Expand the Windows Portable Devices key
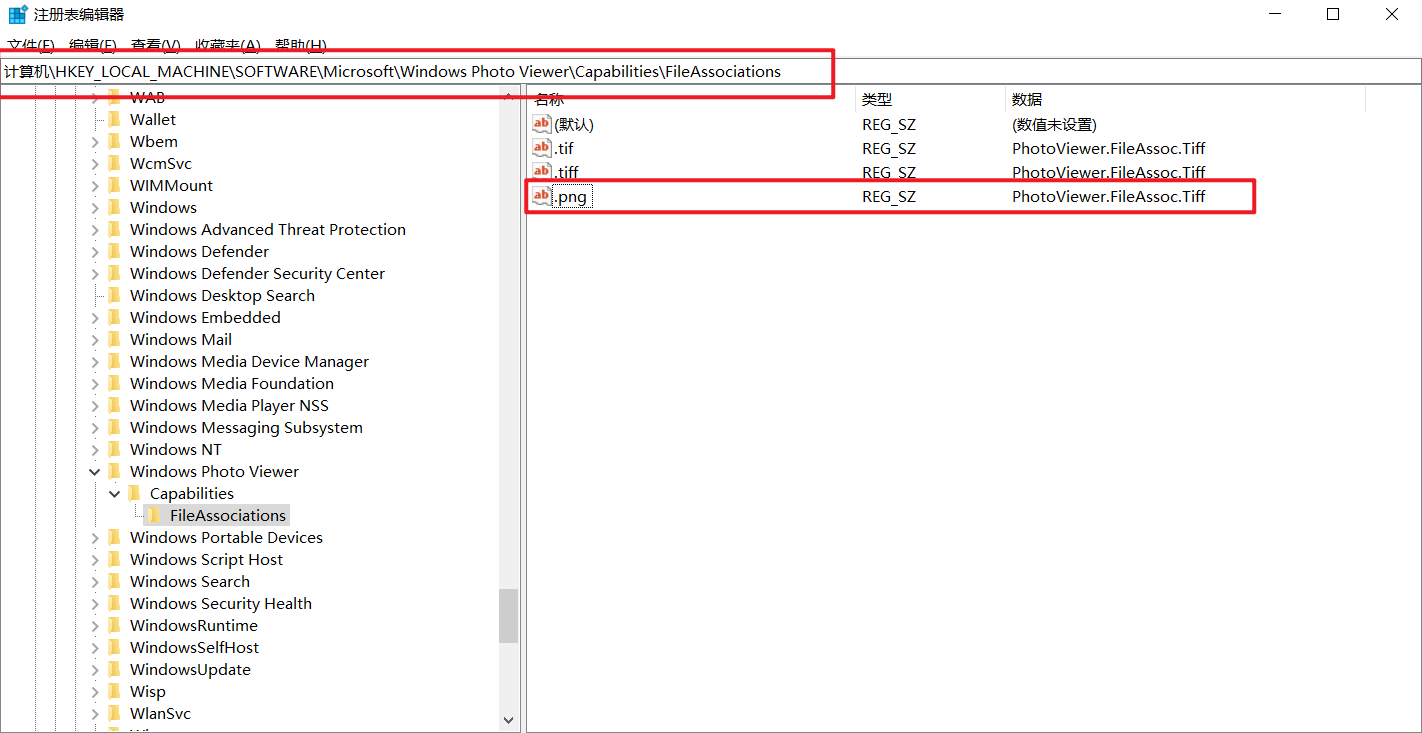Image resolution: width=1422 pixels, height=733 pixels. pos(95,537)
